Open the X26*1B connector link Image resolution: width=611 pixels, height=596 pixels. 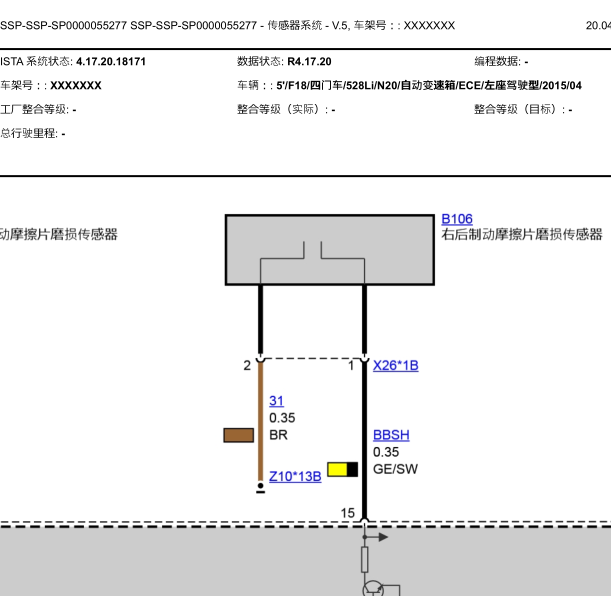[396, 365]
